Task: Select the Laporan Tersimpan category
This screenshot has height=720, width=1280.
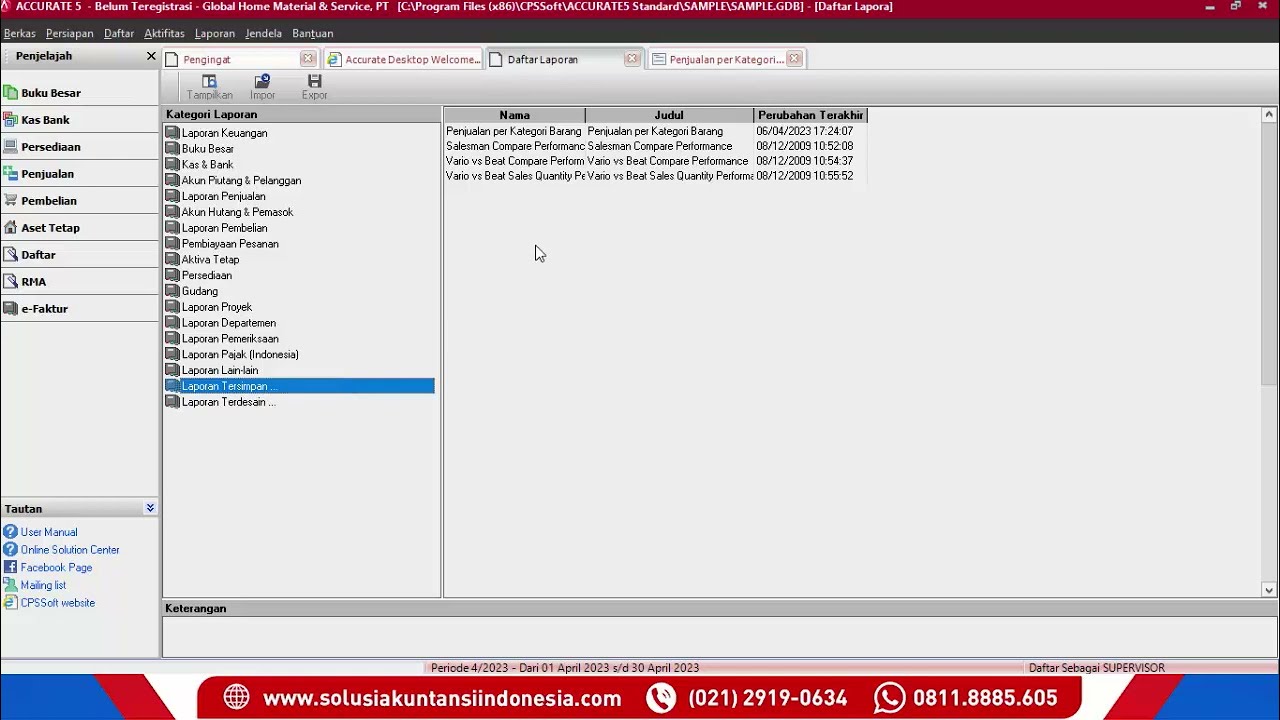Action: pyautogui.click(x=299, y=386)
